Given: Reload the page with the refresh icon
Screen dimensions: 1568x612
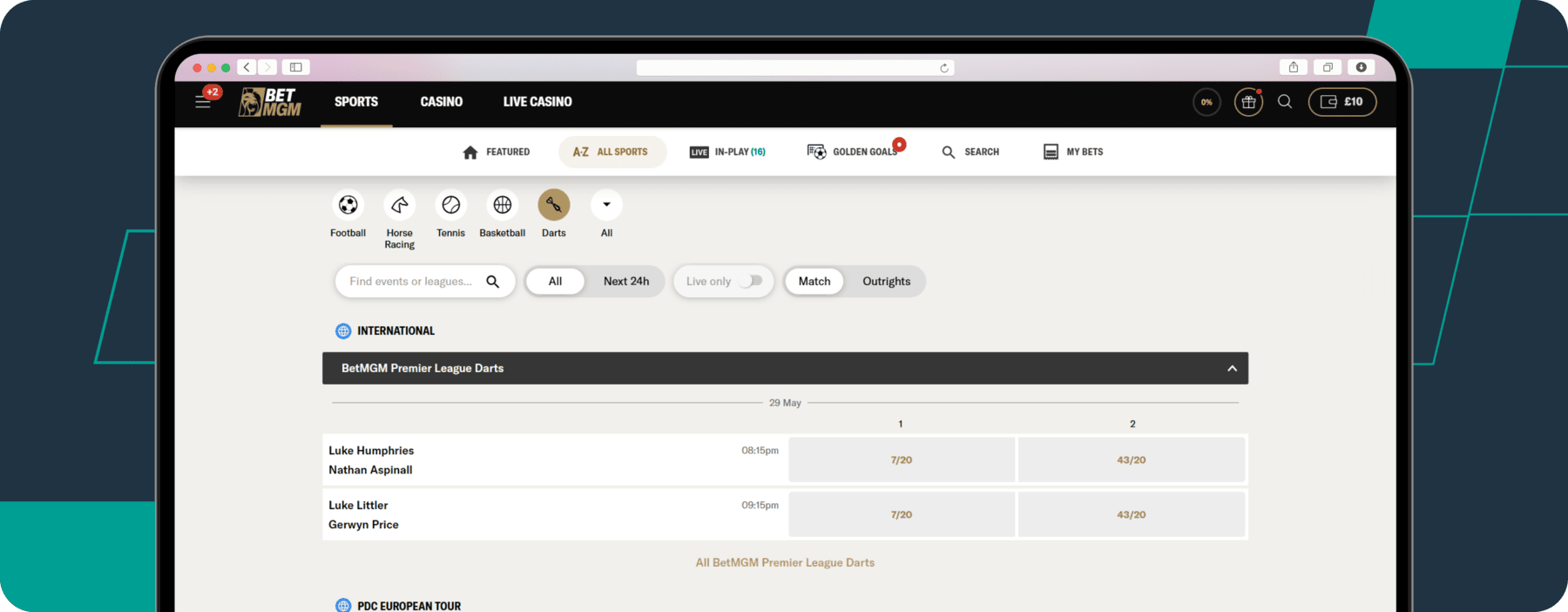Looking at the screenshot, I should point(944,68).
